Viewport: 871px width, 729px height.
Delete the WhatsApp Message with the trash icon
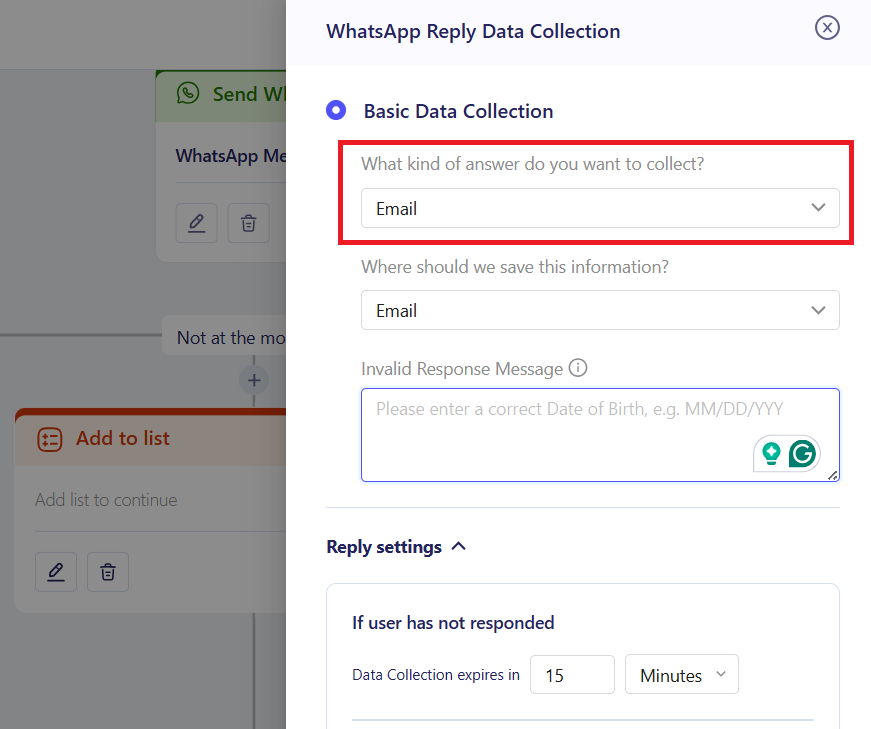coord(248,223)
